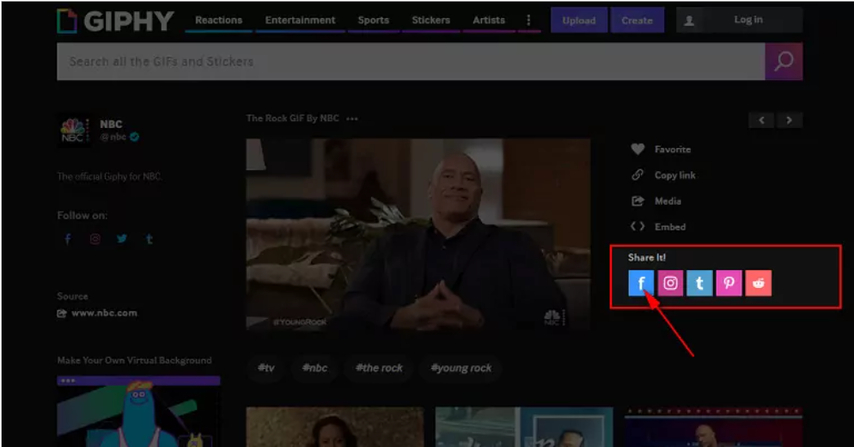Viewport: 854px width, 447px height.
Task: Follow NBC on Facebook icon
Action: (68, 239)
